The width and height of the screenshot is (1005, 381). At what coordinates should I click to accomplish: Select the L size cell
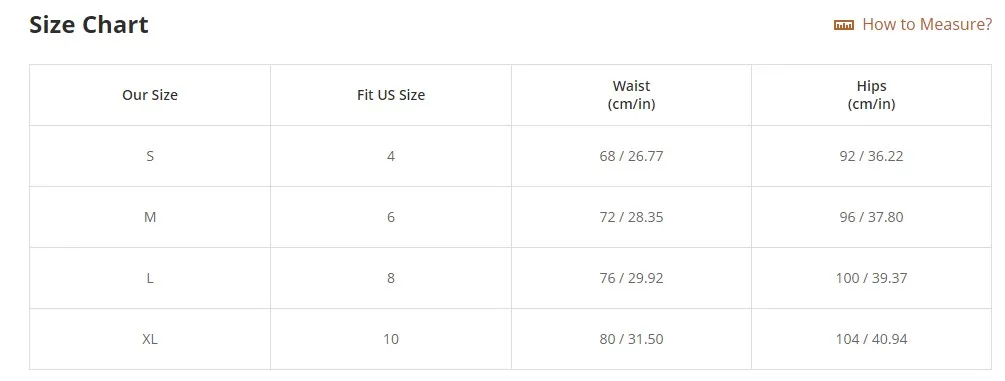[x=150, y=278]
